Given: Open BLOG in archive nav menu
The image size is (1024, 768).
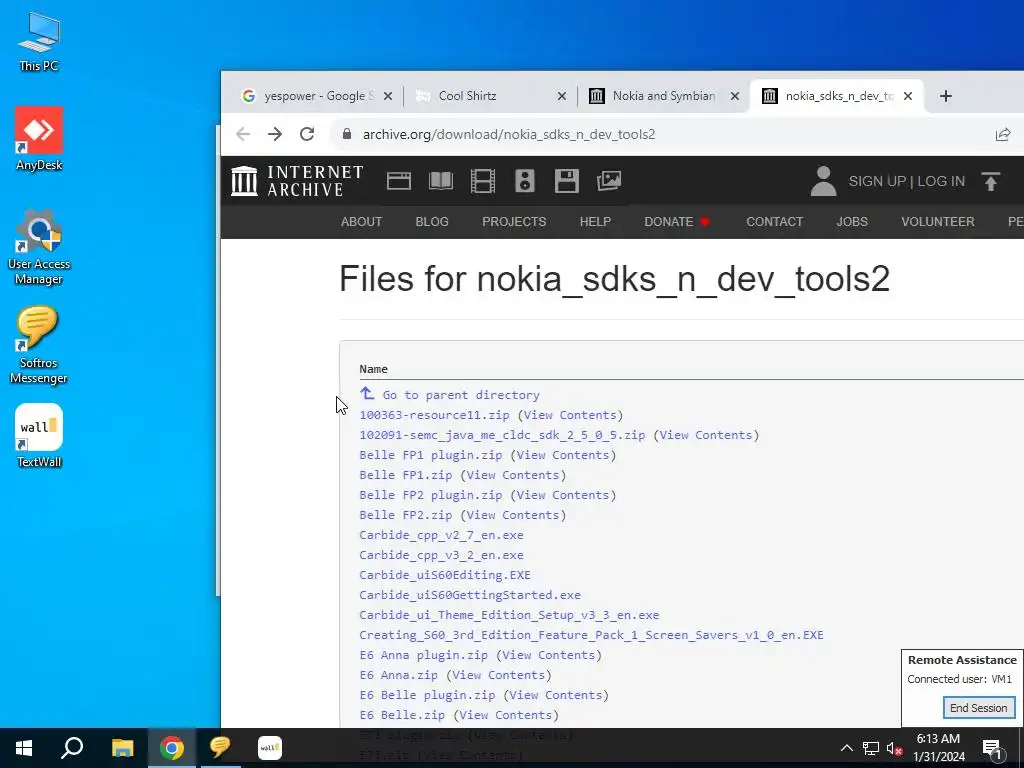Looking at the screenshot, I should [x=432, y=221].
